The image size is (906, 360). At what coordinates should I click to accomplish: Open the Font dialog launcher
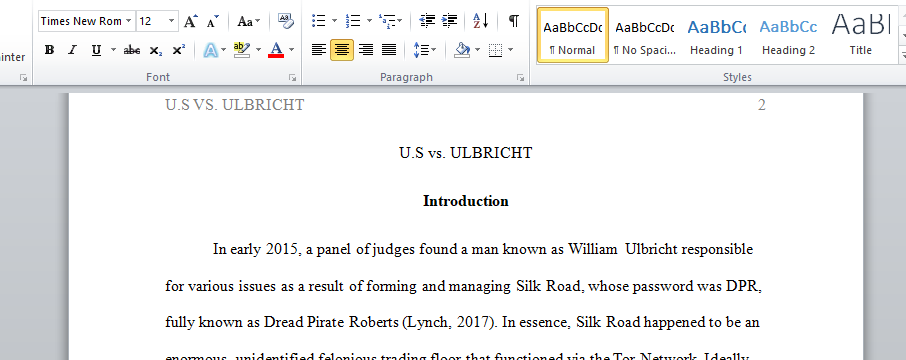(292, 77)
